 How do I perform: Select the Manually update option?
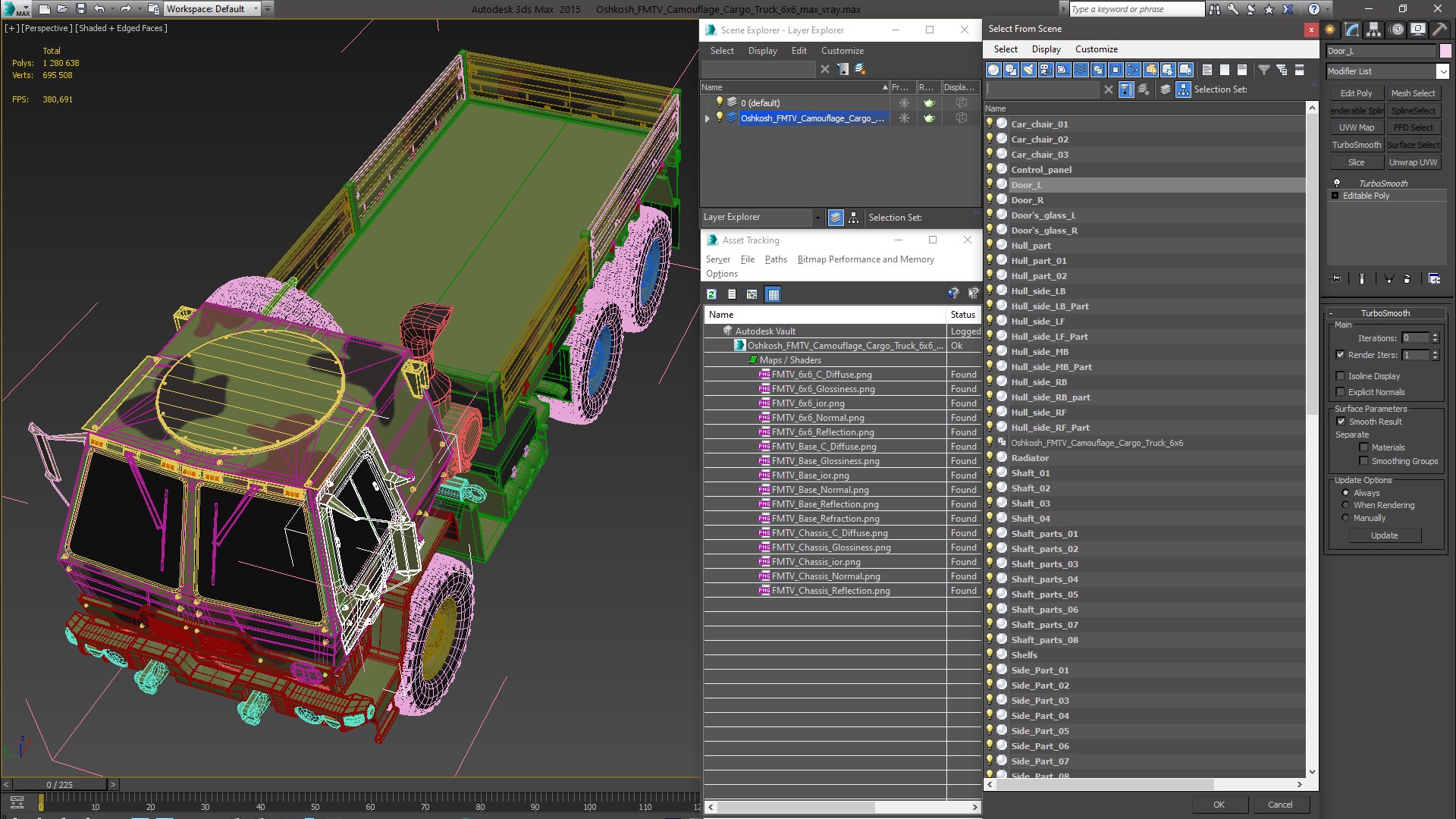1345,518
